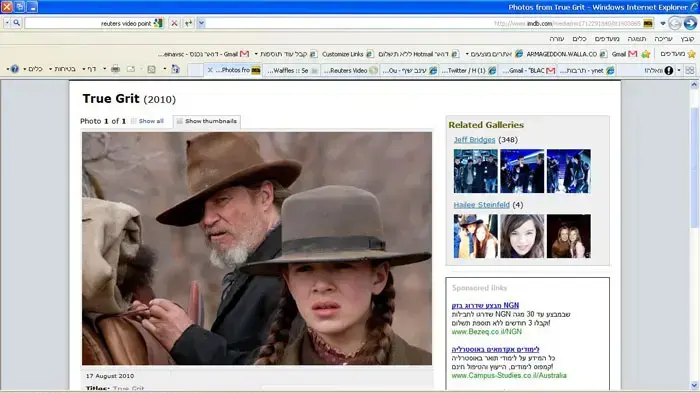Go back with the Back arrow
The width and height of the screenshot is (700, 393).
[674, 23]
